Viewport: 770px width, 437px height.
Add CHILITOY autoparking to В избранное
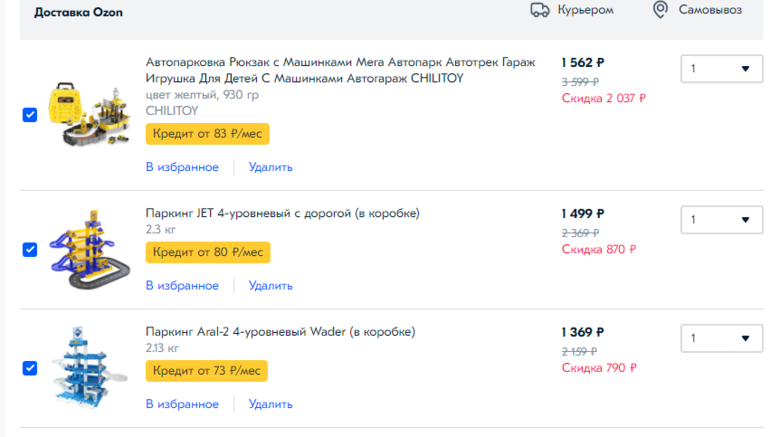[182, 167]
